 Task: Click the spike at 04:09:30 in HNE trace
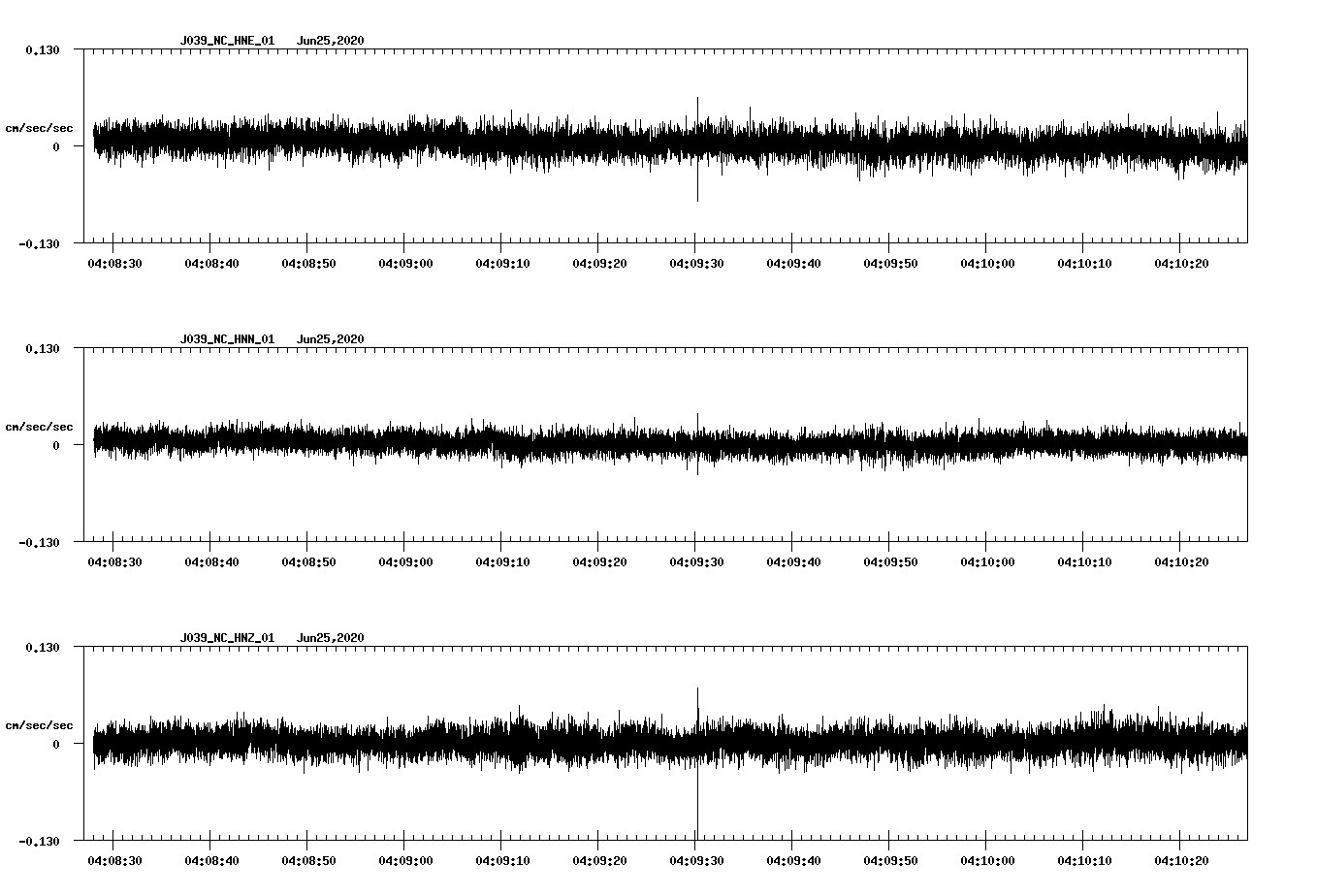point(697,148)
